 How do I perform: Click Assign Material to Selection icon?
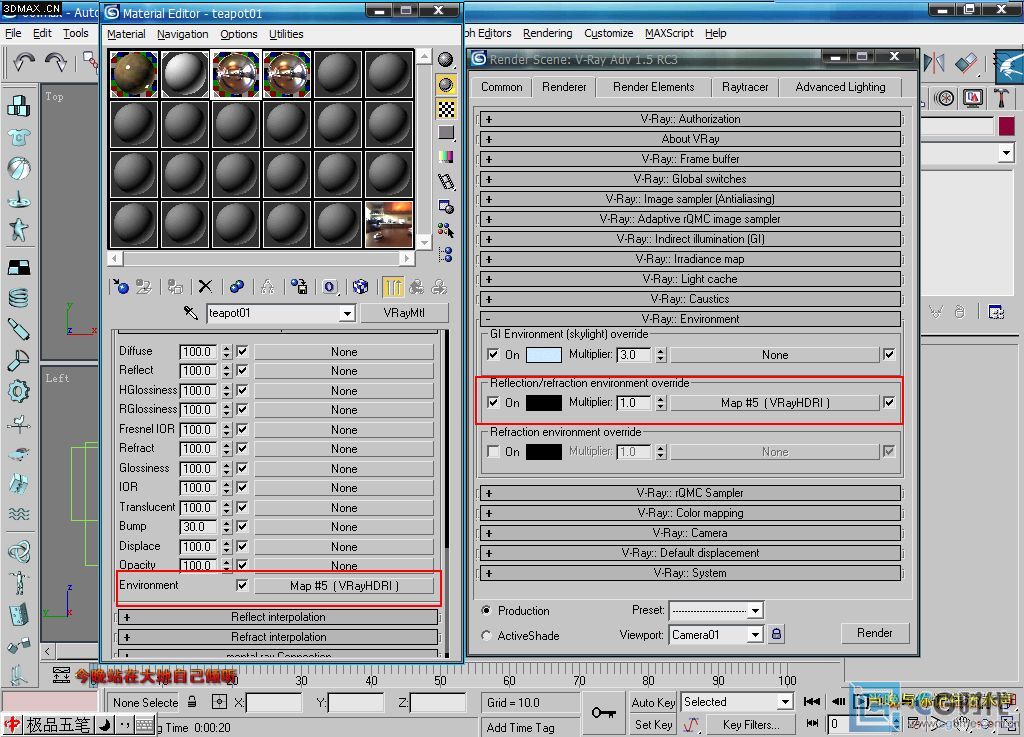[174, 287]
